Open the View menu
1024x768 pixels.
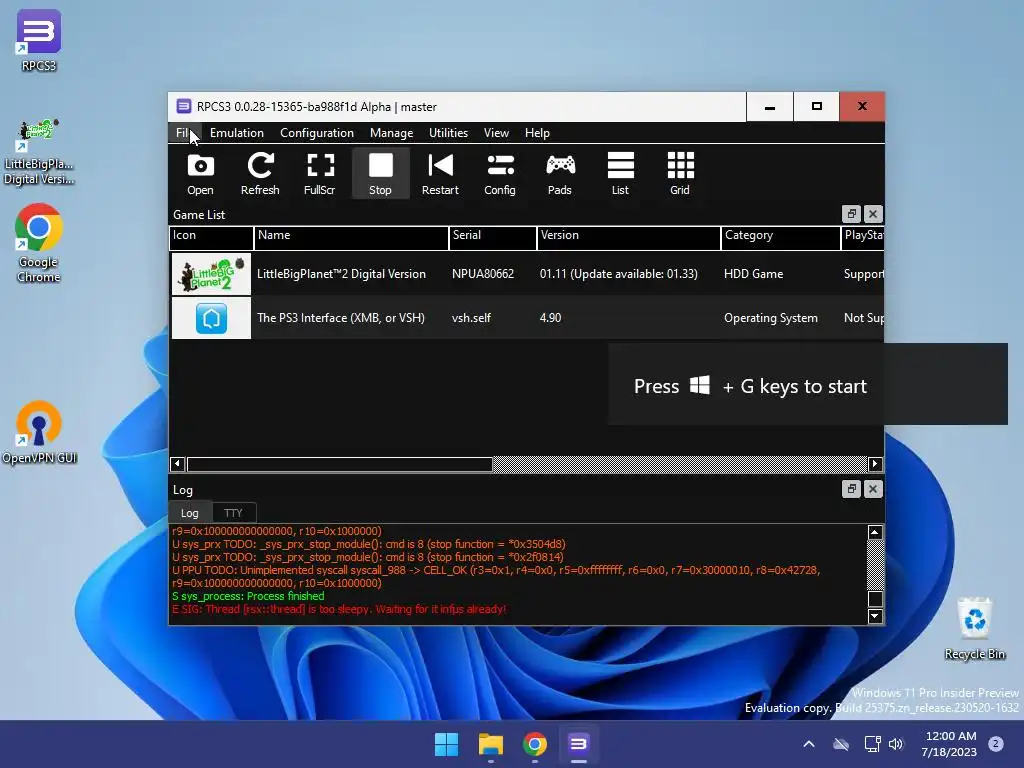tap(496, 133)
